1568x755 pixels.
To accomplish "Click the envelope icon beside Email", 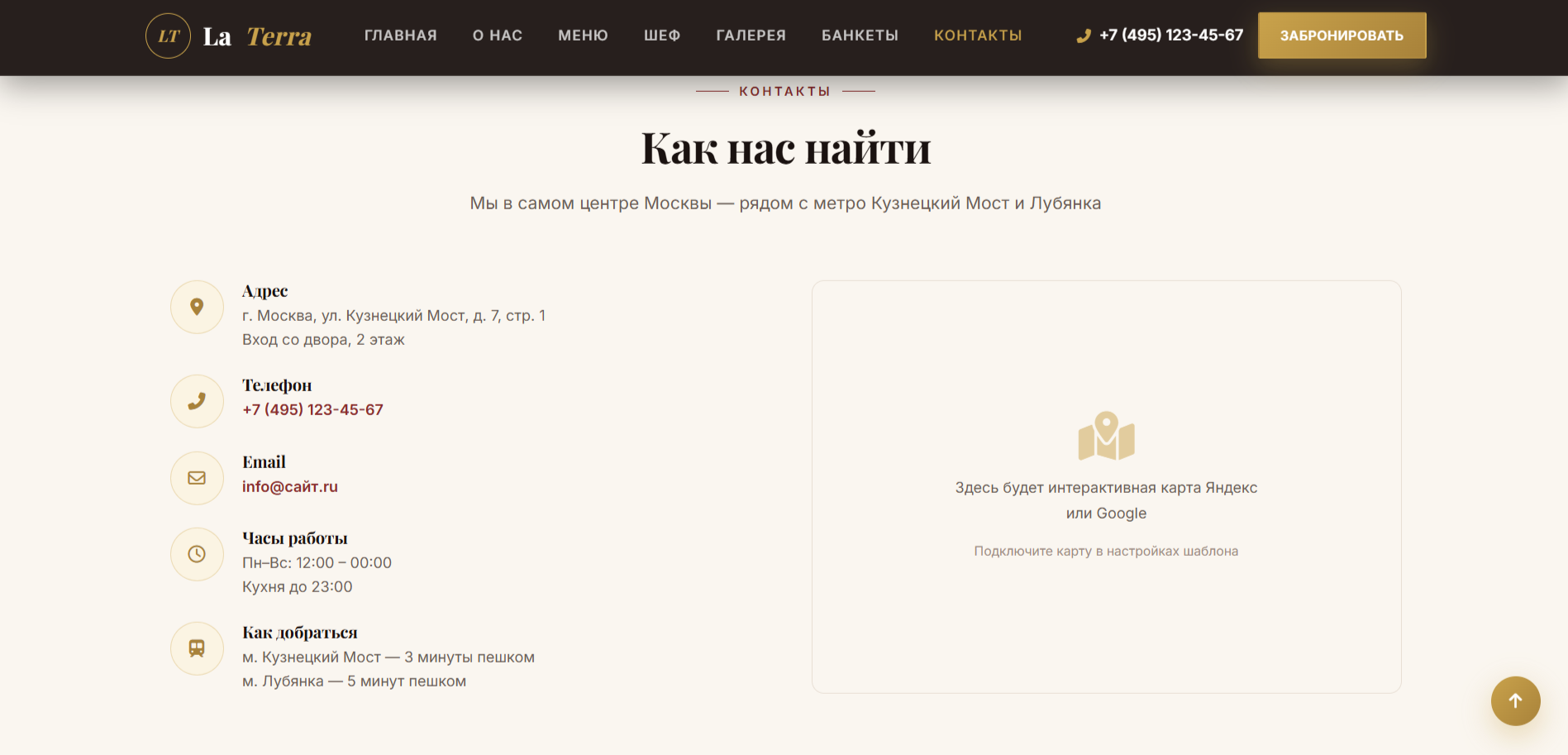I will pyautogui.click(x=197, y=478).
